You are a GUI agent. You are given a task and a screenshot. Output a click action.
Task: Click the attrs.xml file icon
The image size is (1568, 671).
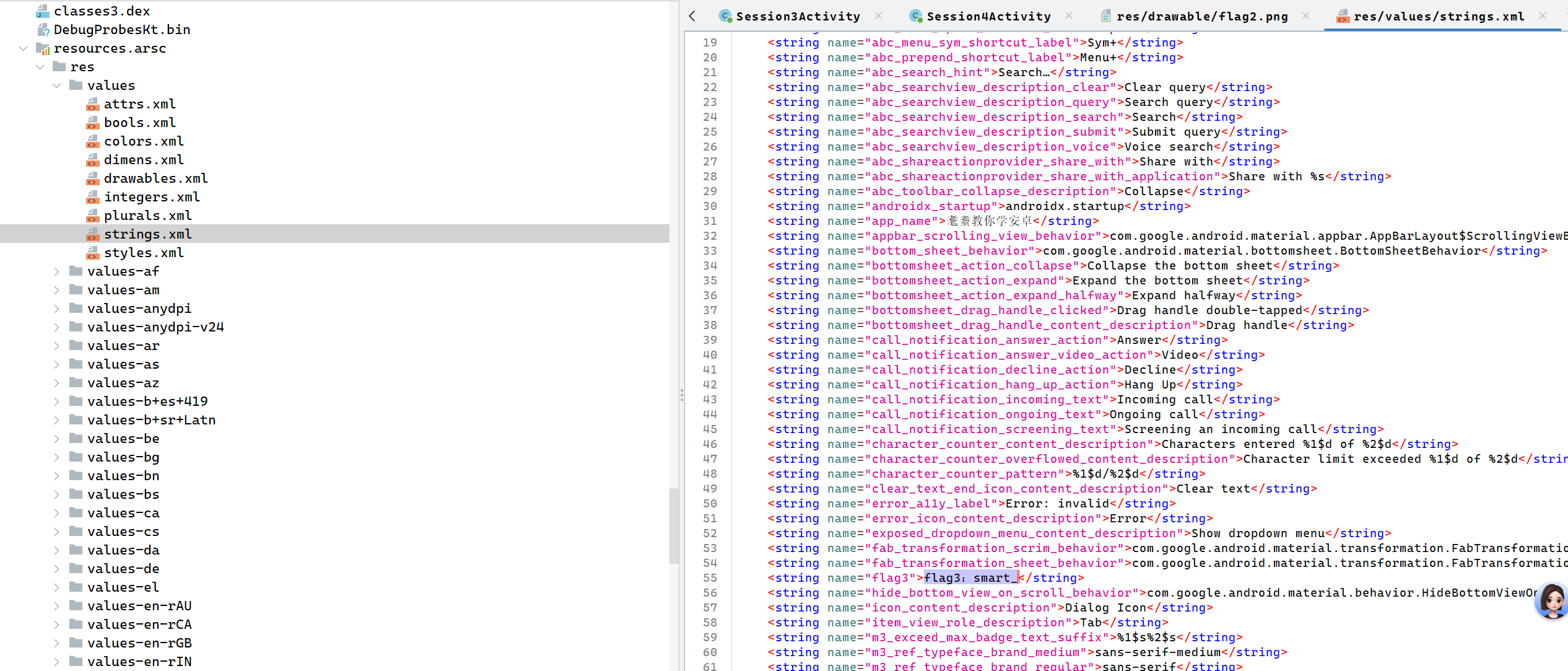tap(93, 104)
